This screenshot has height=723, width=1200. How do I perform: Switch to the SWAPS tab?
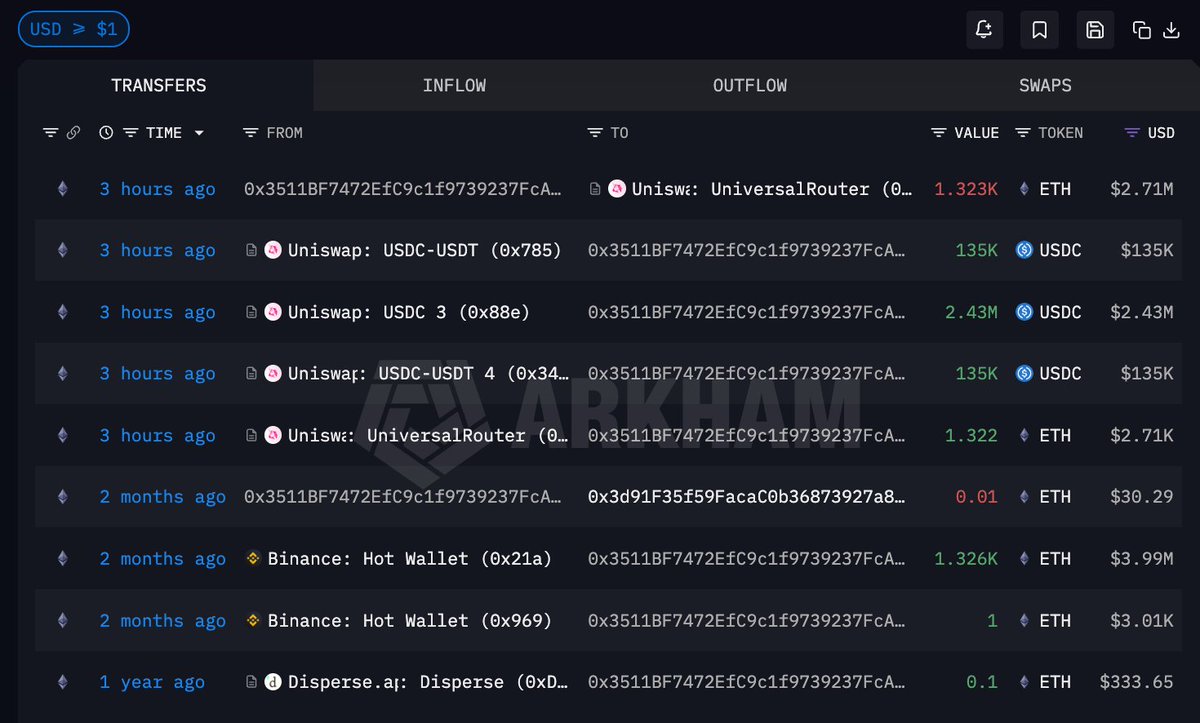pos(1045,85)
